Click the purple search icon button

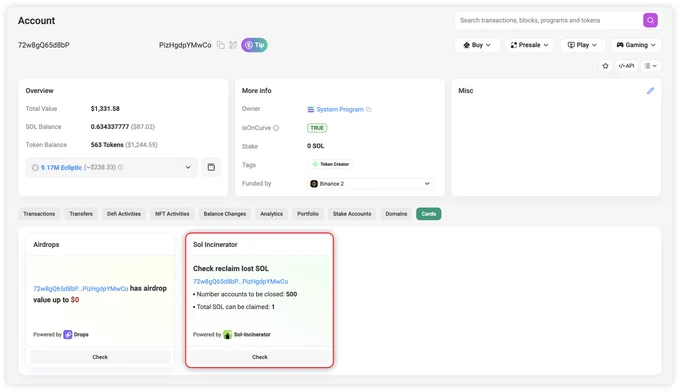[650, 20]
